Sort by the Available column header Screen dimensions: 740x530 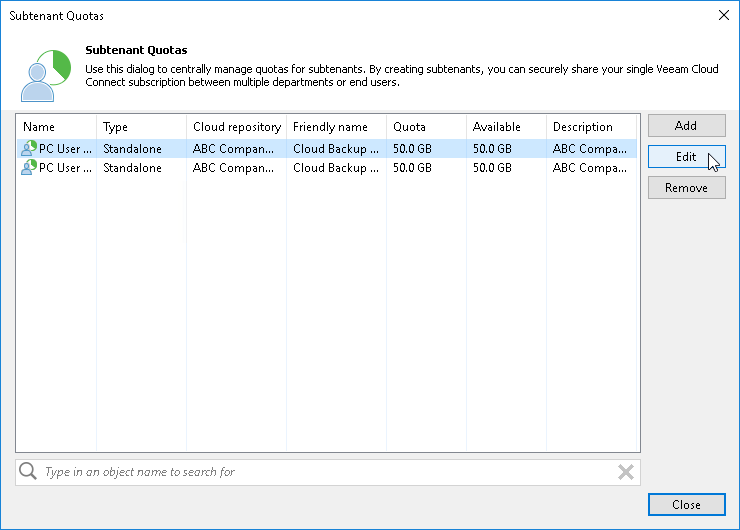506,127
